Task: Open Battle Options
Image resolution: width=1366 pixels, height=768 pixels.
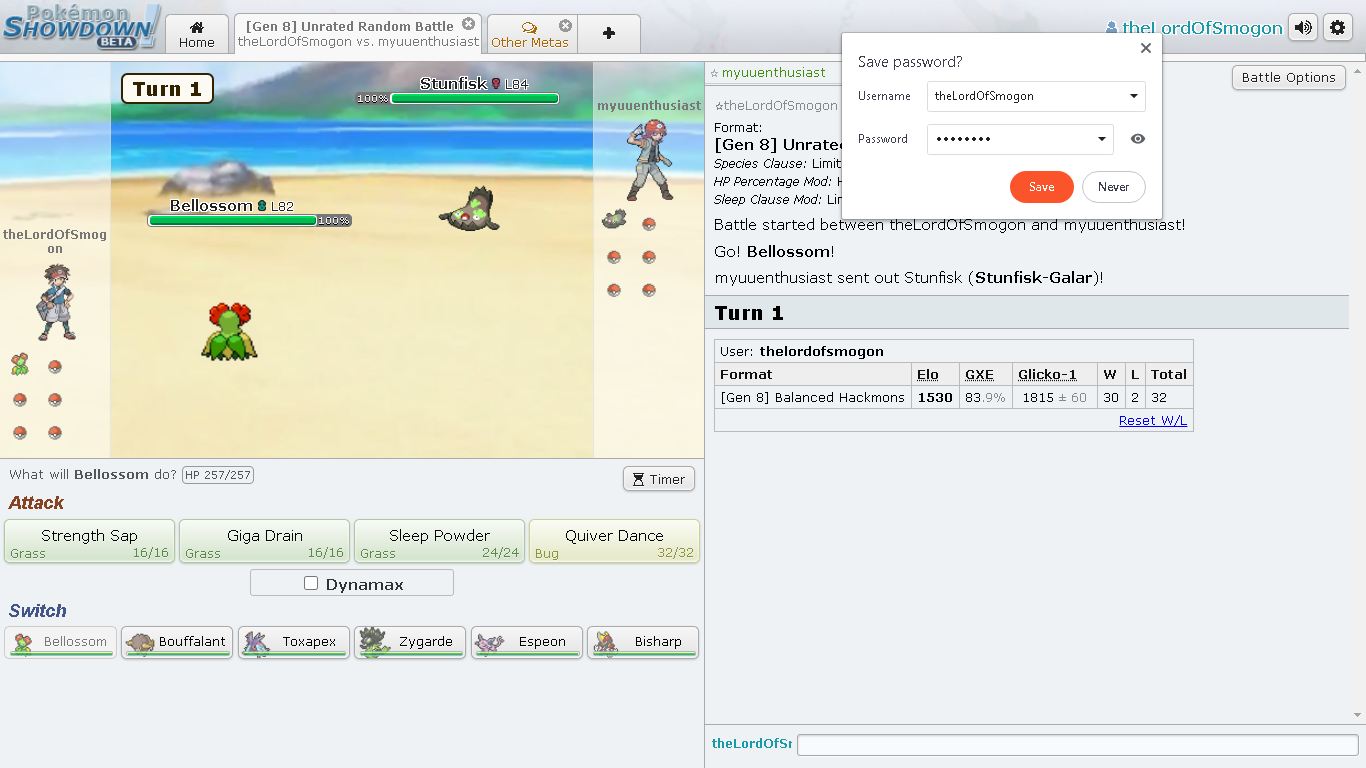Action: pyautogui.click(x=1288, y=77)
